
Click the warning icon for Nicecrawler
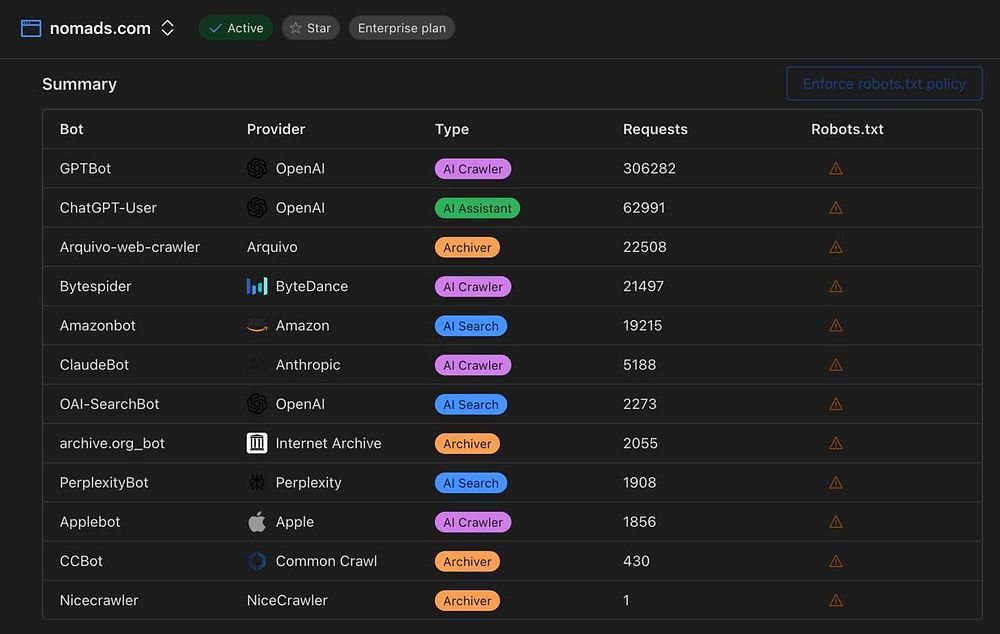point(835,600)
